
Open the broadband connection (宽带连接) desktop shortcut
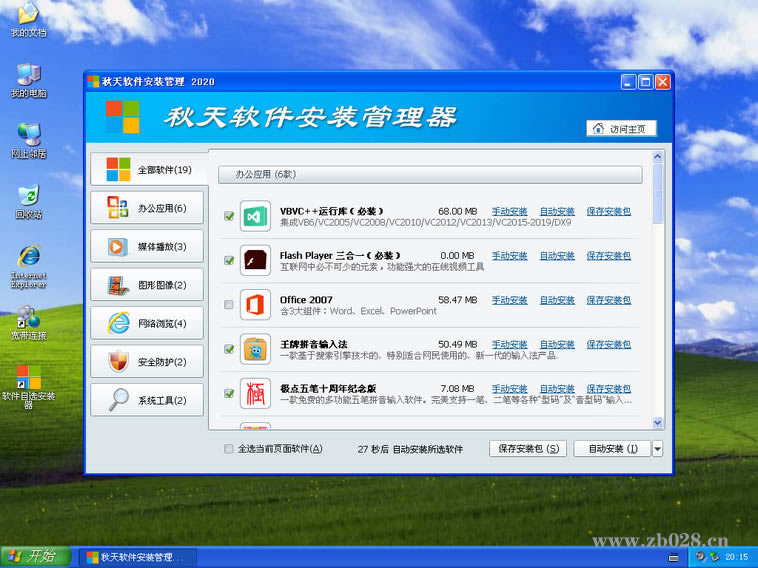tap(29, 322)
